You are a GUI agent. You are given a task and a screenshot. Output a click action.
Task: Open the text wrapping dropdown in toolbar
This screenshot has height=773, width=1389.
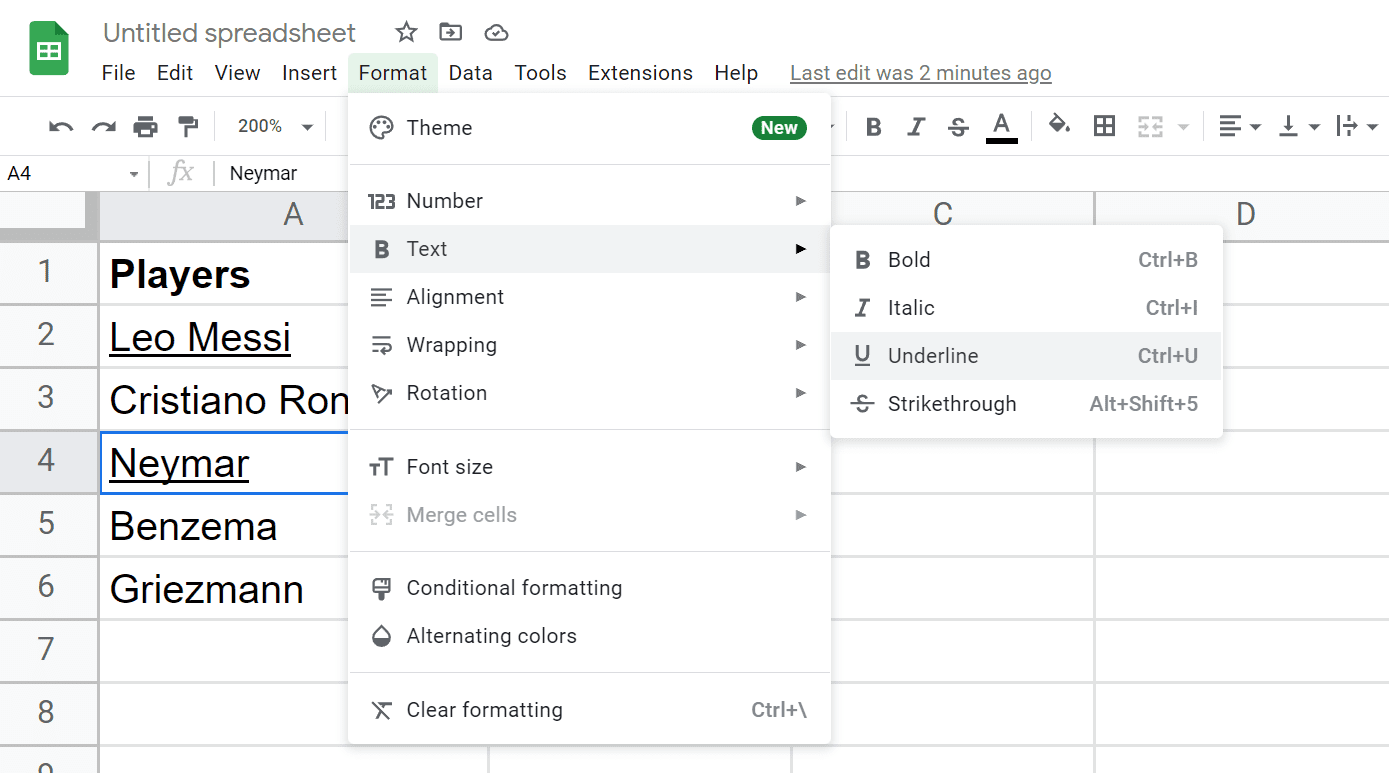[x=1358, y=126]
